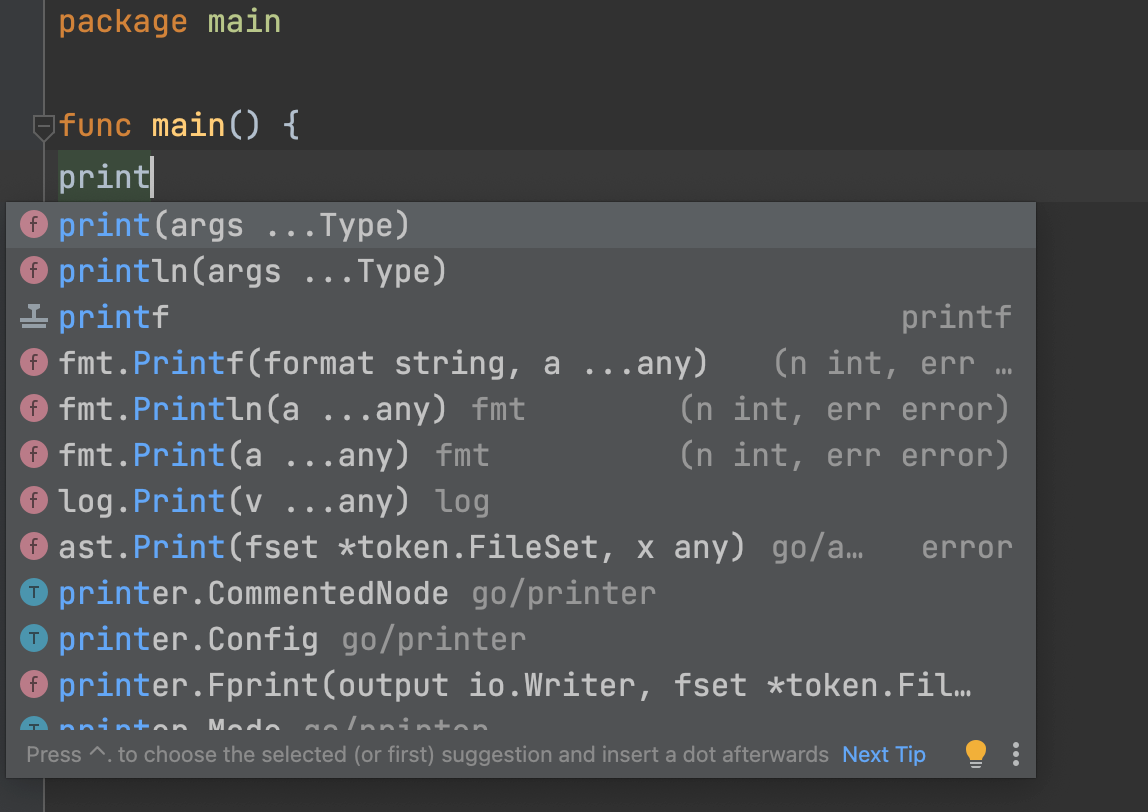The height and width of the screenshot is (812, 1148).
Task: Select the println(args ...Type) suggestion
Action: tap(252, 271)
